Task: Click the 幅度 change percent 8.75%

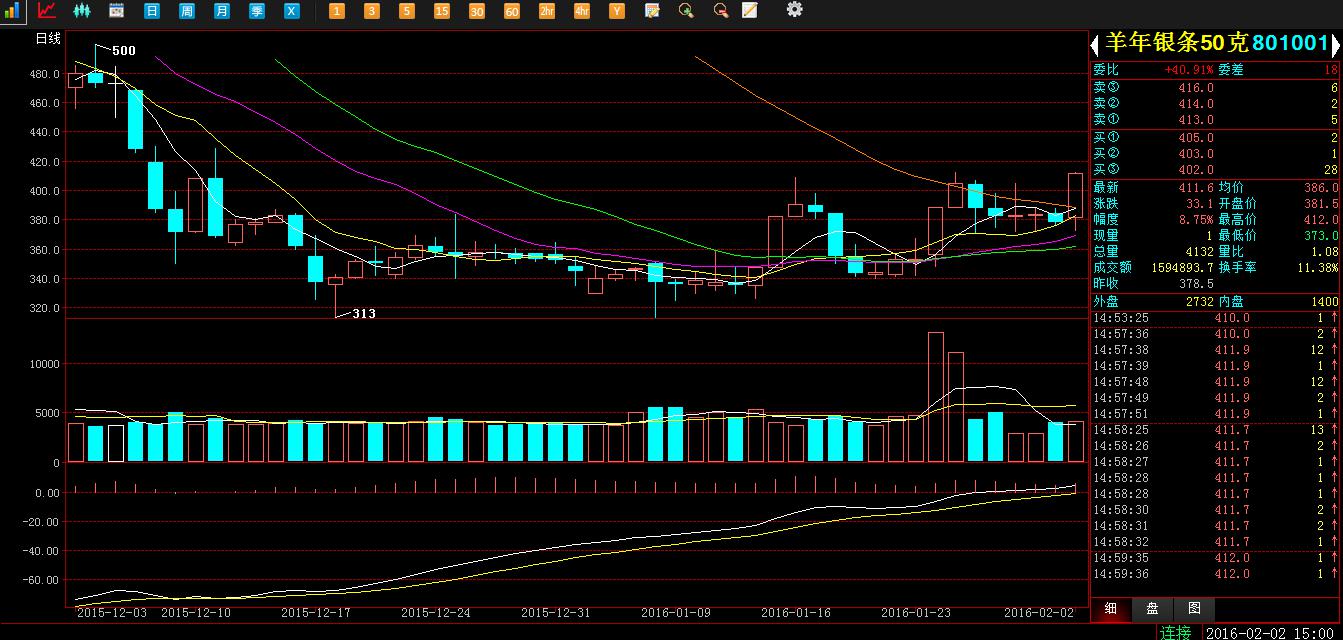Action: (1196, 219)
